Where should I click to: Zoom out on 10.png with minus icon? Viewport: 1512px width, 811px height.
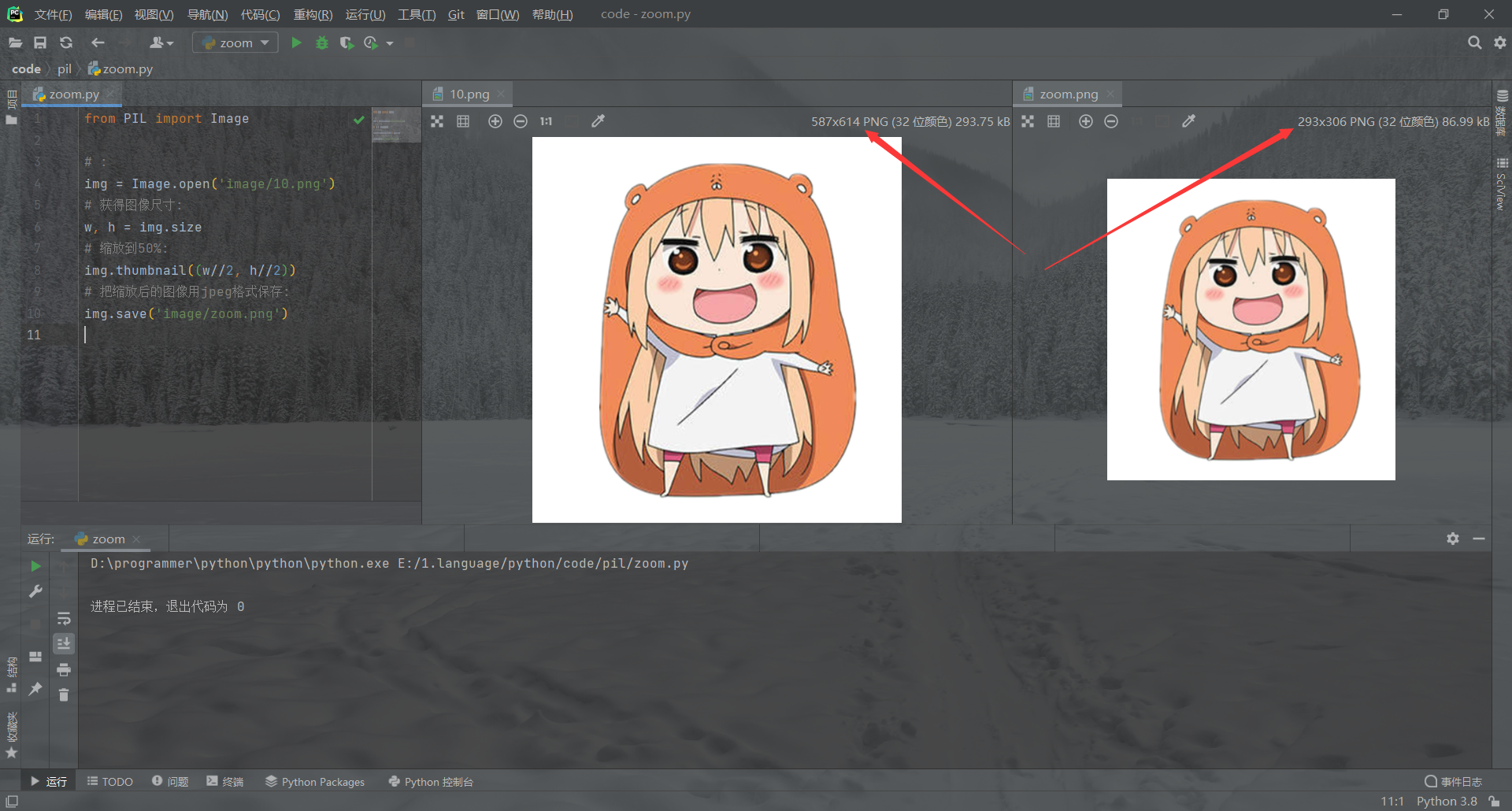pos(521,121)
